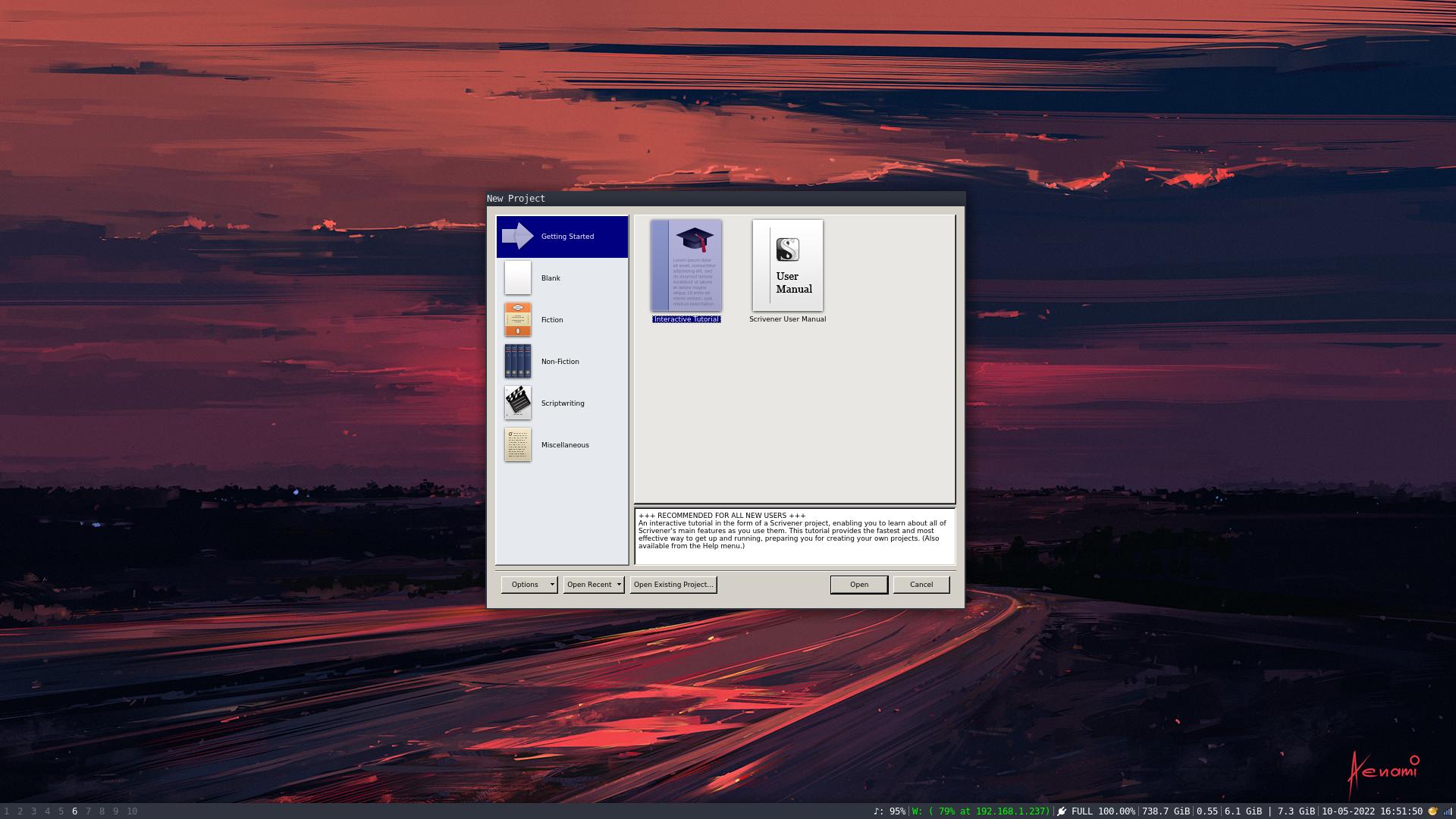Screen dimensions: 1456x819
Task: Click the Getting Started category label
Action: pos(567,237)
